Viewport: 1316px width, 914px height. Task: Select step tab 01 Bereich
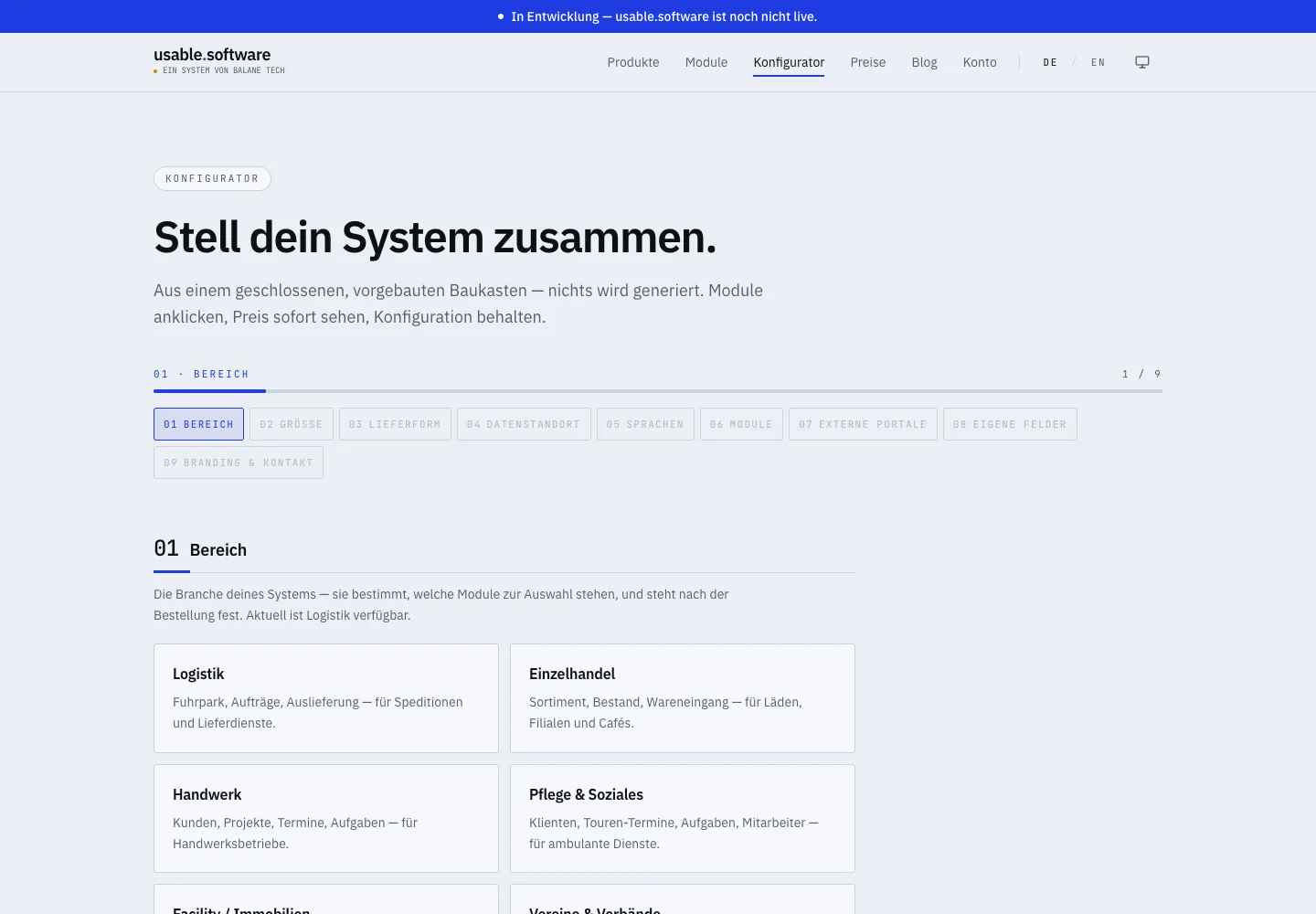pos(198,424)
